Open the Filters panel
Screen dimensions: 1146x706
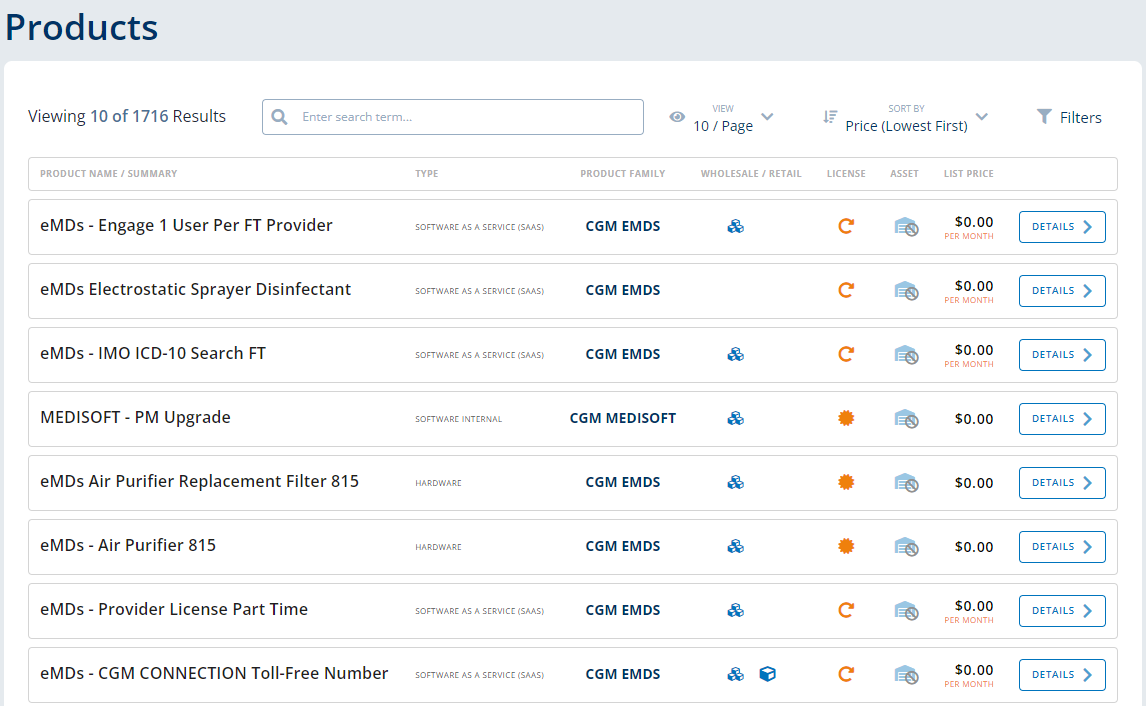click(x=1069, y=117)
